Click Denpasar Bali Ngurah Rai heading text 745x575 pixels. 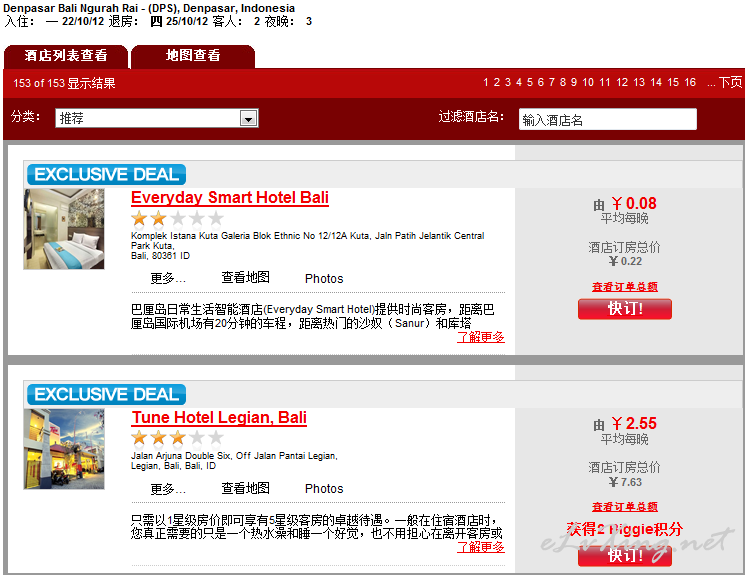[149, 8]
